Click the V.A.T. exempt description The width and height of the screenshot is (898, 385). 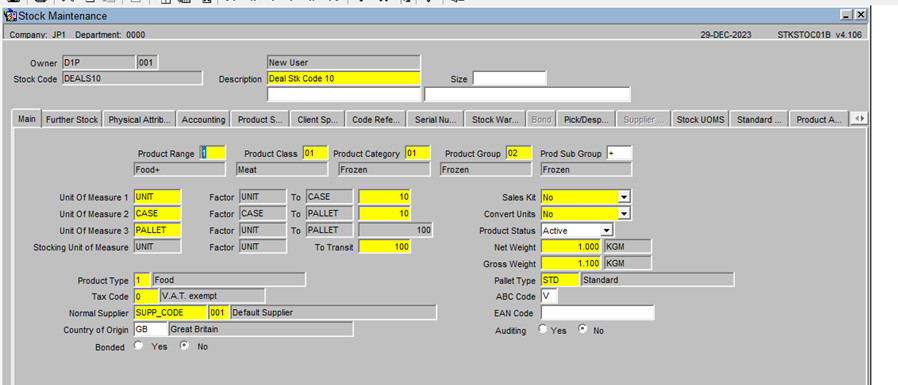(x=212, y=296)
